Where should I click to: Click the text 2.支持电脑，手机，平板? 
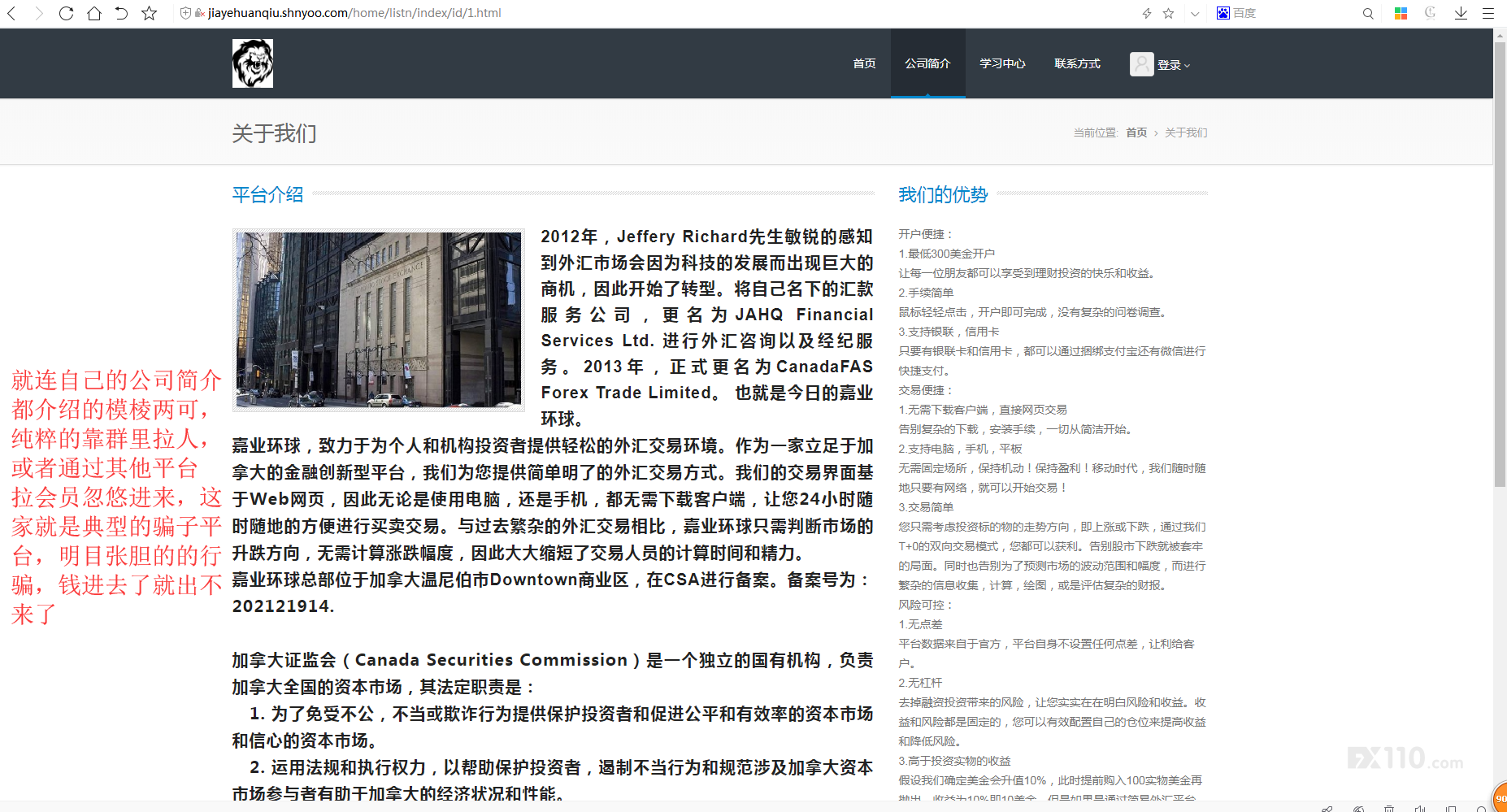point(960,449)
